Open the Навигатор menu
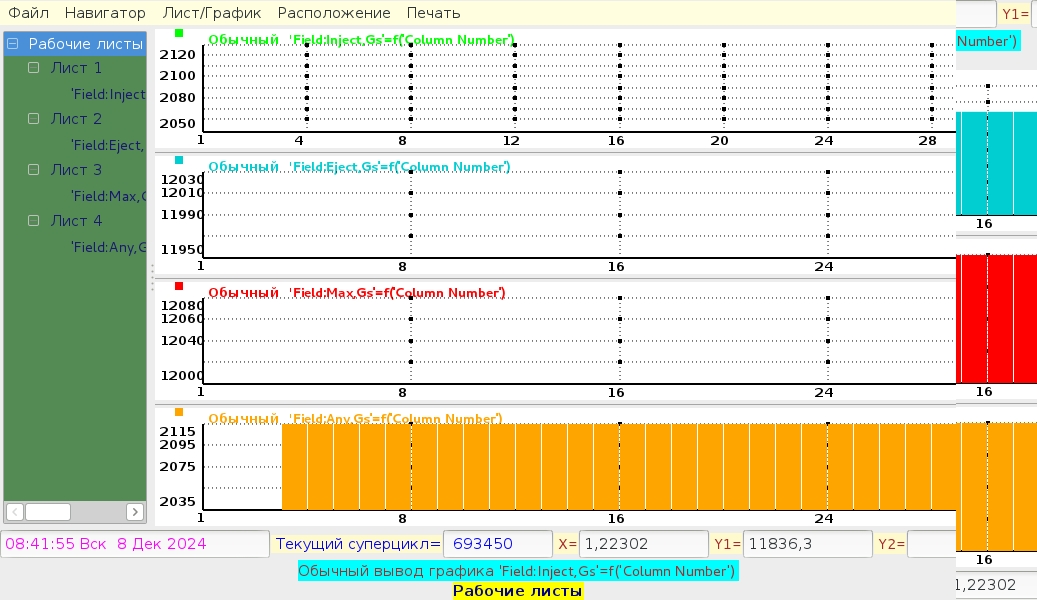Viewport: 1037px width, 600px height. pyautogui.click(x=105, y=13)
